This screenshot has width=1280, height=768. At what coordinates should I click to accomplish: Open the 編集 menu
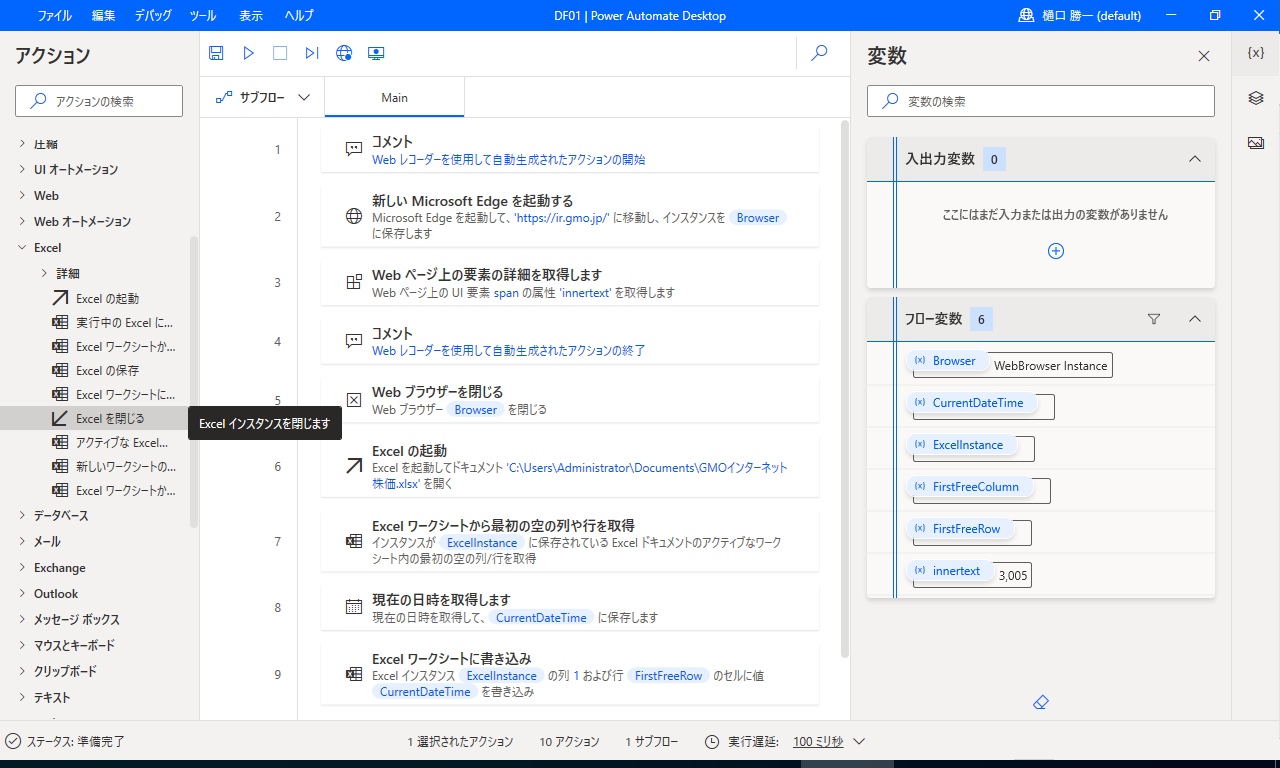click(103, 15)
